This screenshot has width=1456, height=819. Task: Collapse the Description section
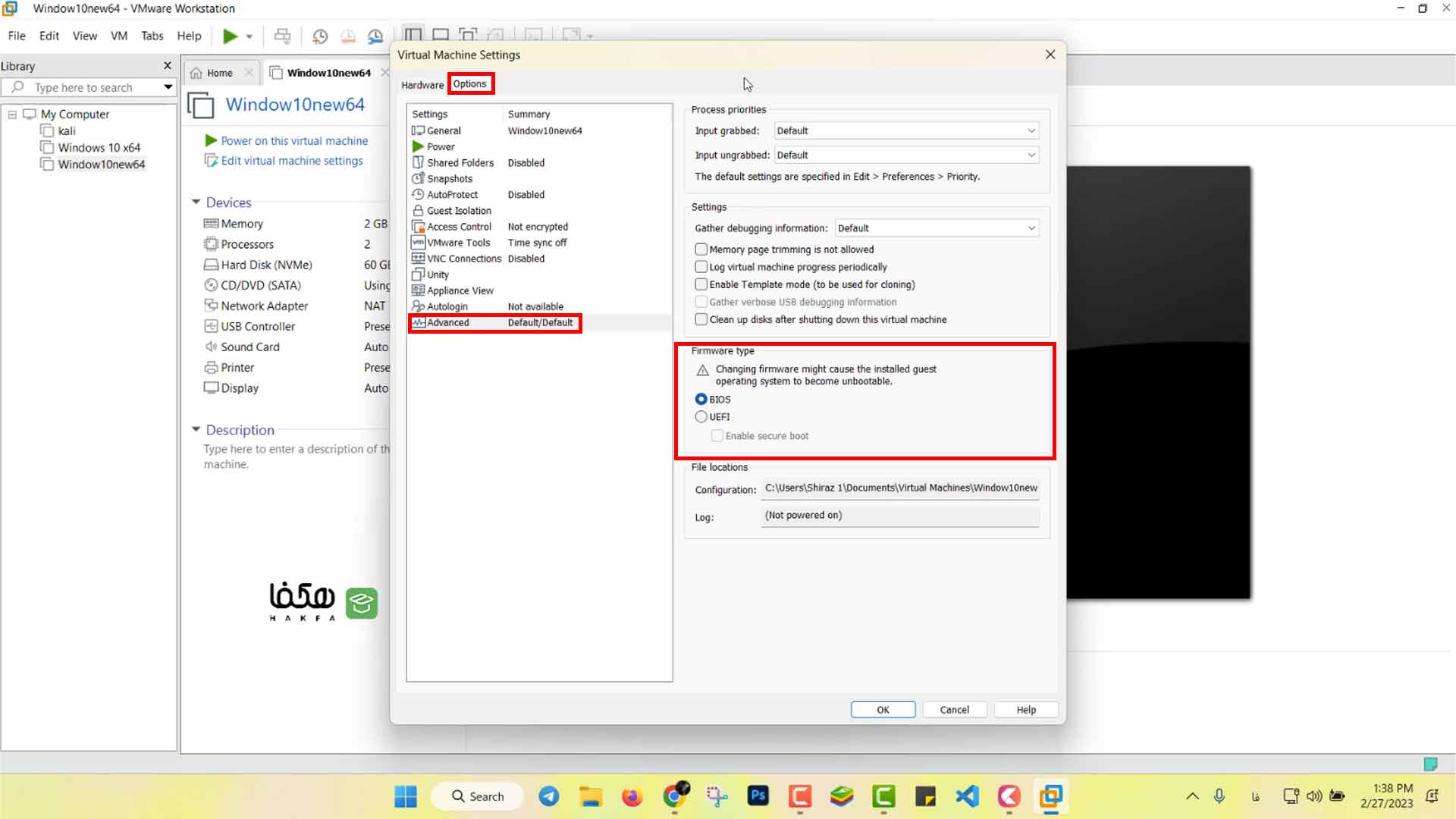pyautogui.click(x=196, y=429)
